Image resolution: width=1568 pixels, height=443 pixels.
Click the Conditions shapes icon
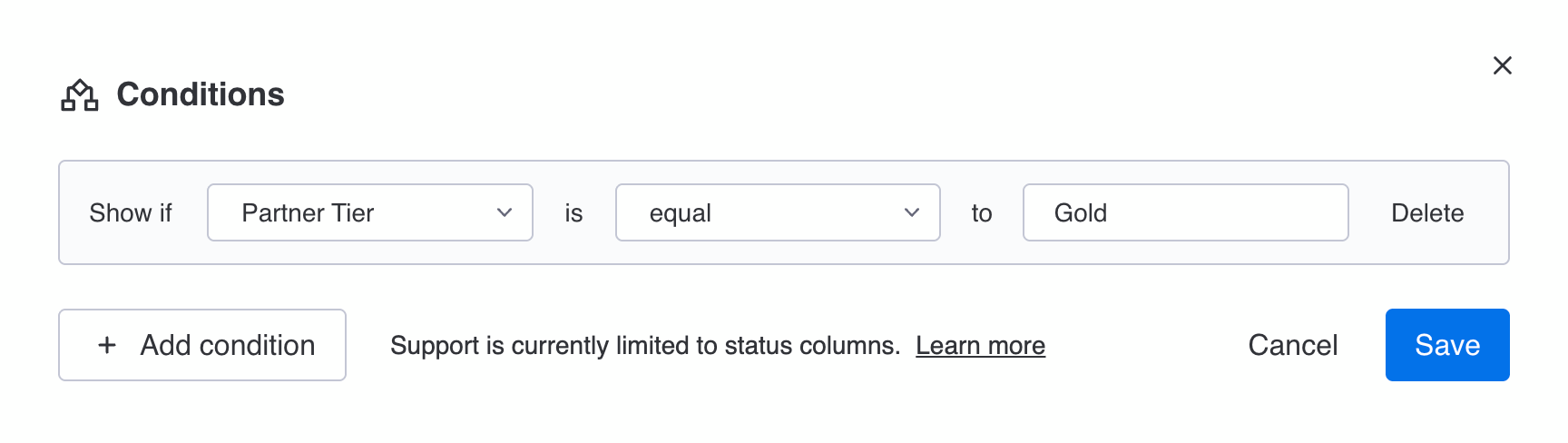tap(80, 95)
